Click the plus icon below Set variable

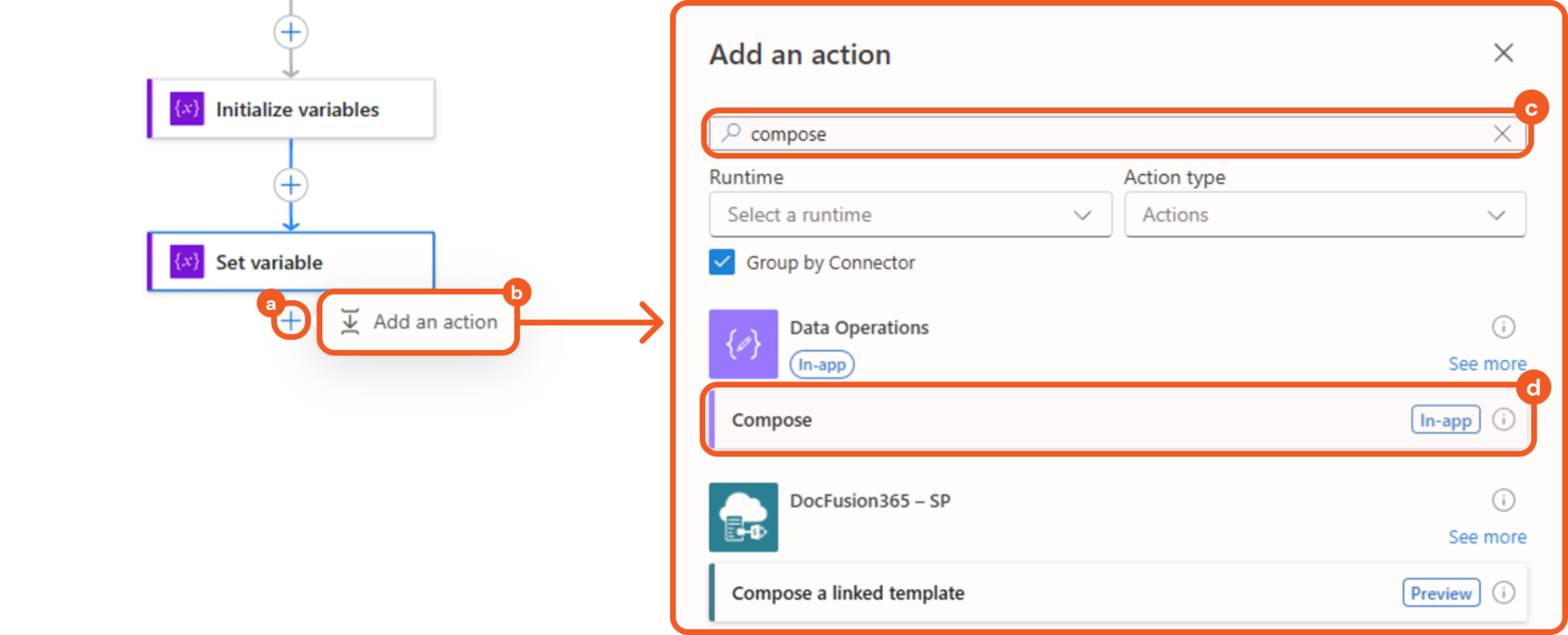[x=290, y=320]
